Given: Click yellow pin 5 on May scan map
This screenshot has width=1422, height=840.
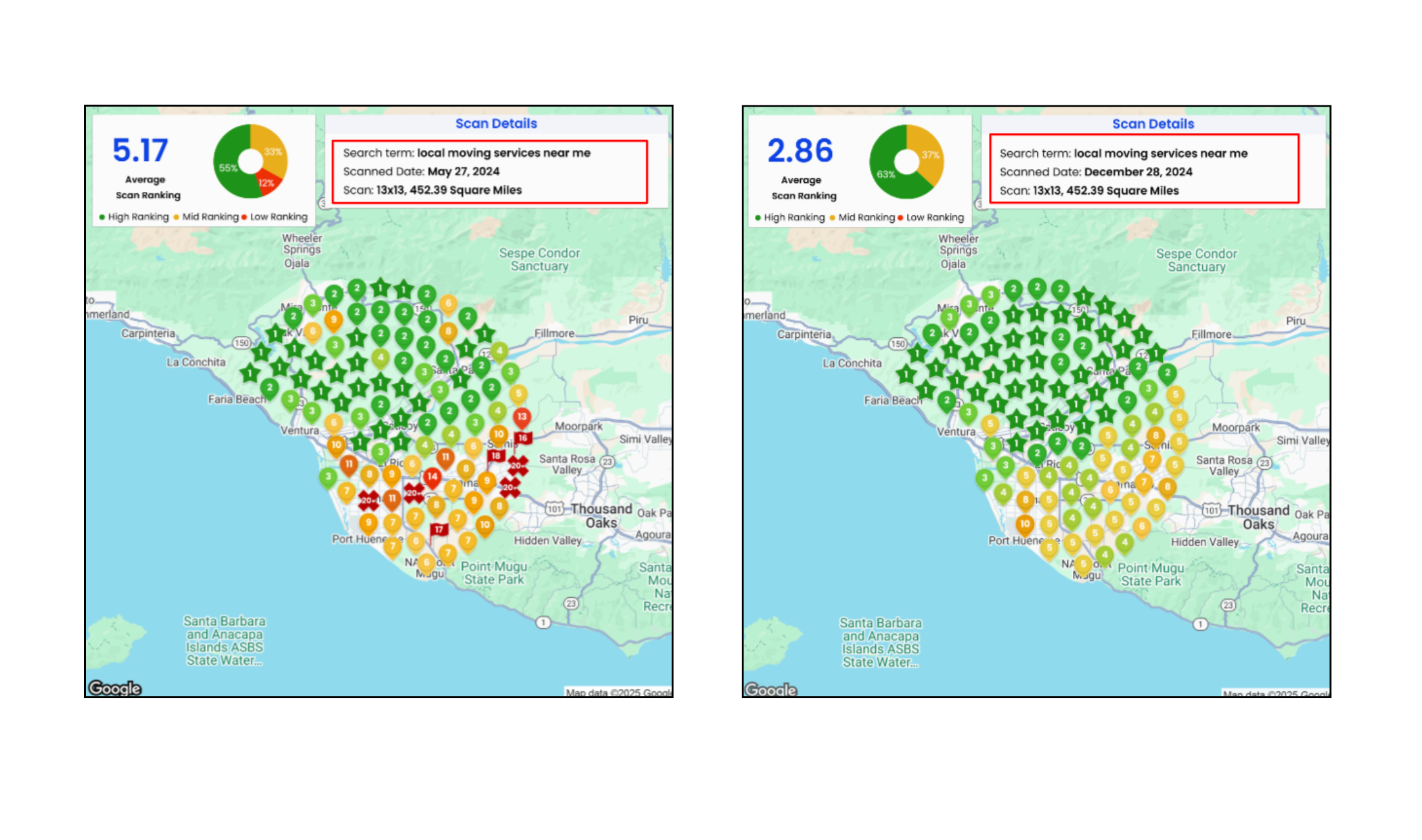Looking at the screenshot, I should pos(518,394).
